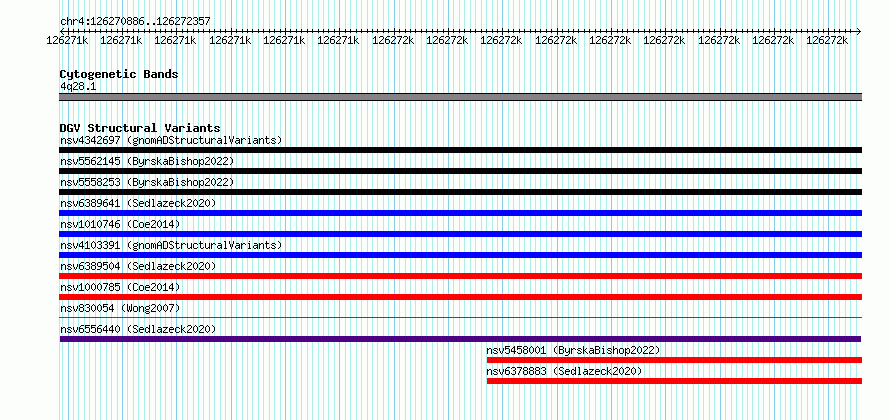The height and width of the screenshot is (420, 890).
Task: Click the 4q28.1 band label
Action: click(x=78, y=86)
